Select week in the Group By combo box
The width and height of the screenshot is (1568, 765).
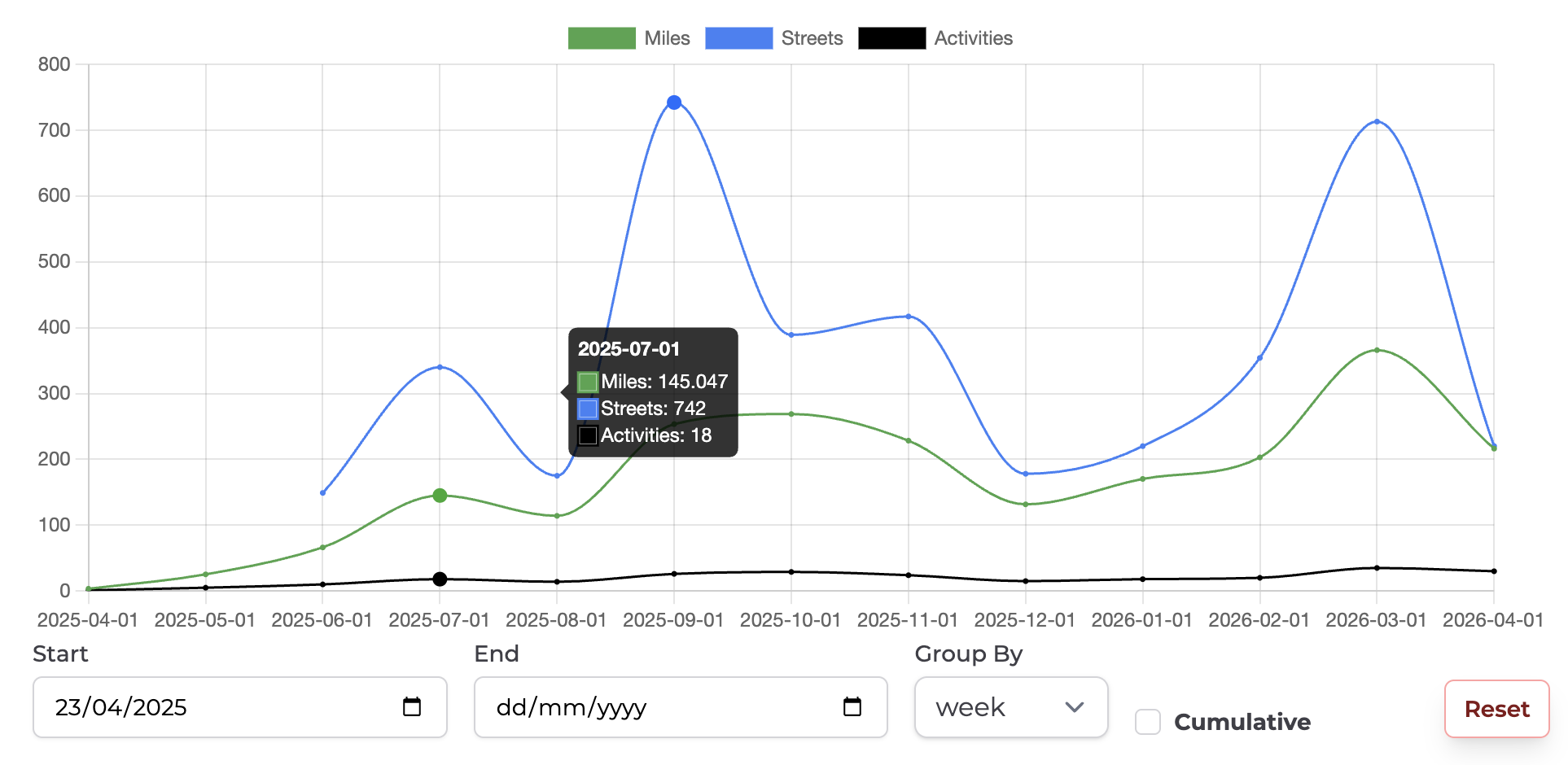coord(1011,707)
